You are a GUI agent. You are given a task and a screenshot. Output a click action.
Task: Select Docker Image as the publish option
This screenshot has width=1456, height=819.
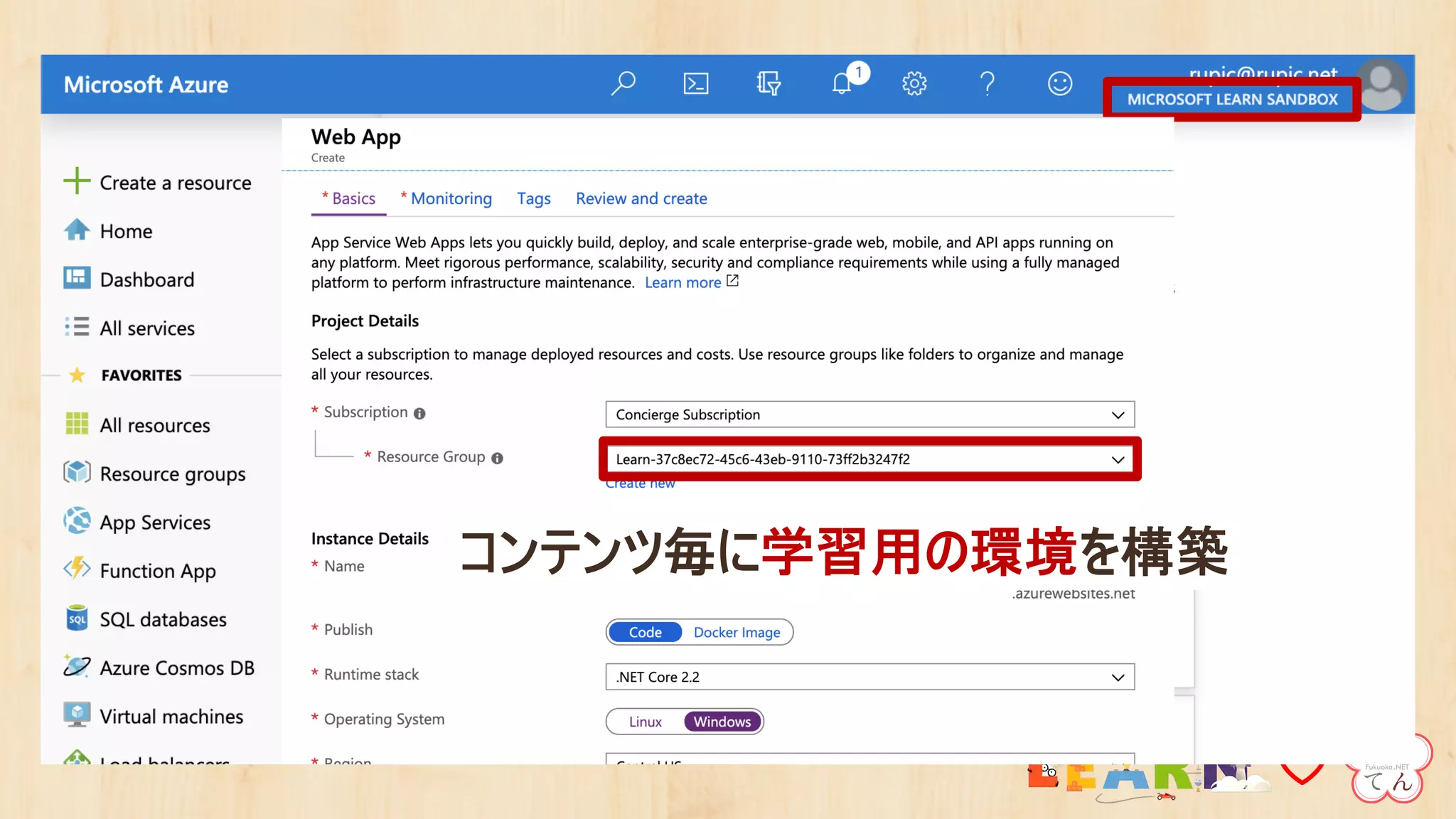(x=737, y=632)
